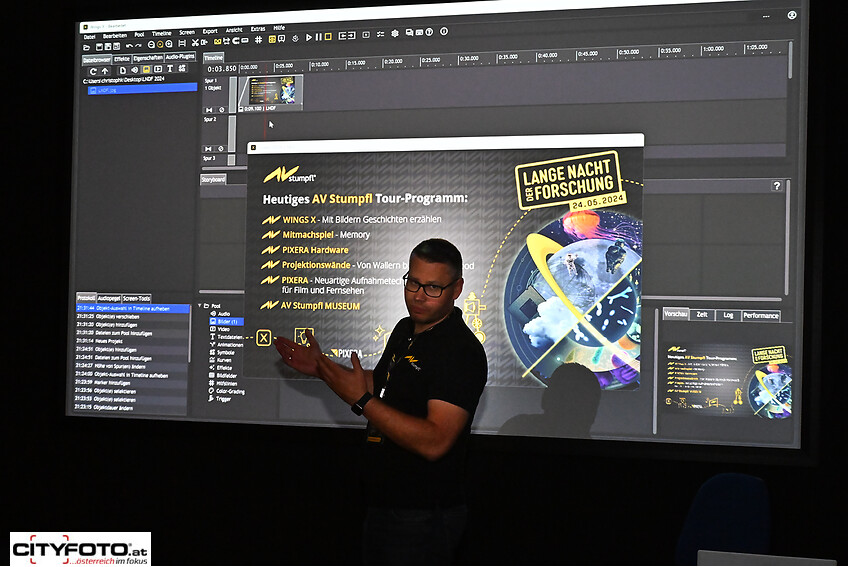
Task: Click the zoom out timeline icon
Action: (151, 45)
